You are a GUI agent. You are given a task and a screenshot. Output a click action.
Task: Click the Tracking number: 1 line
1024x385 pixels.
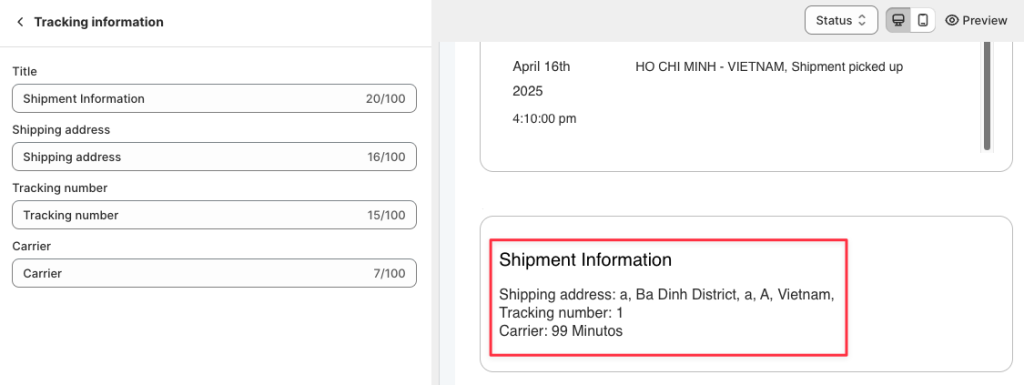coord(561,313)
